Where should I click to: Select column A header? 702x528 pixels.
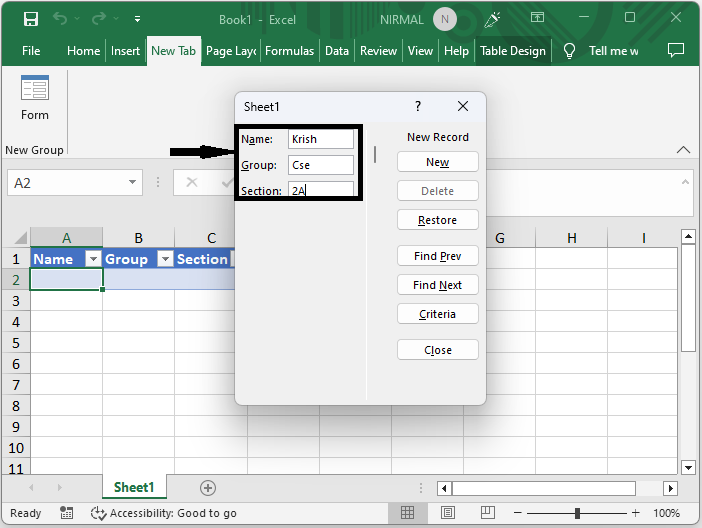pyautogui.click(x=67, y=237)
